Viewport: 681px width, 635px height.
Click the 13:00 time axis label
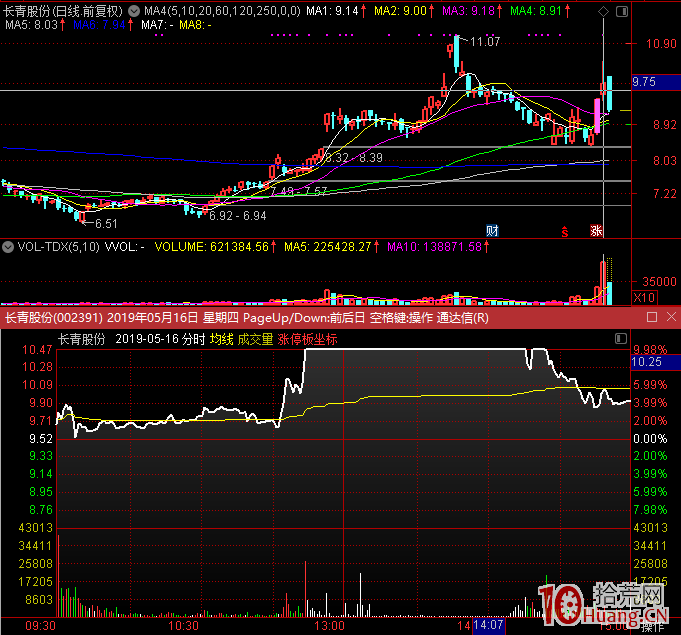coord(330,626)
